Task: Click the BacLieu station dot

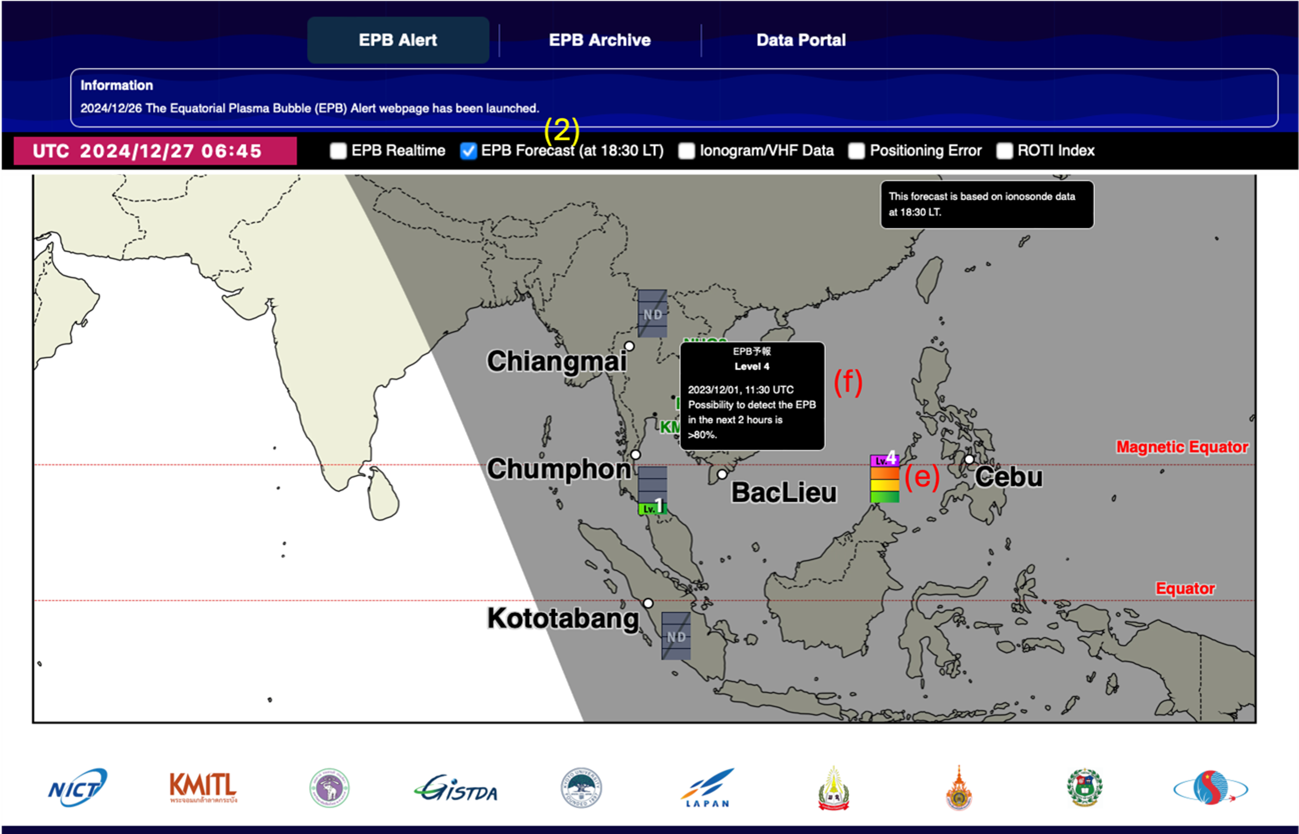Action: coord(723,473)
